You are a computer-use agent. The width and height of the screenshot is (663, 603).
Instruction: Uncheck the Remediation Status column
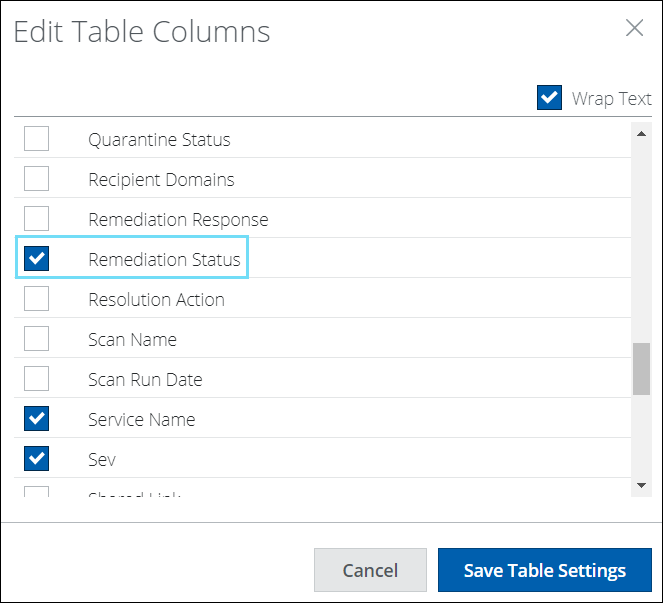(37, 259)
